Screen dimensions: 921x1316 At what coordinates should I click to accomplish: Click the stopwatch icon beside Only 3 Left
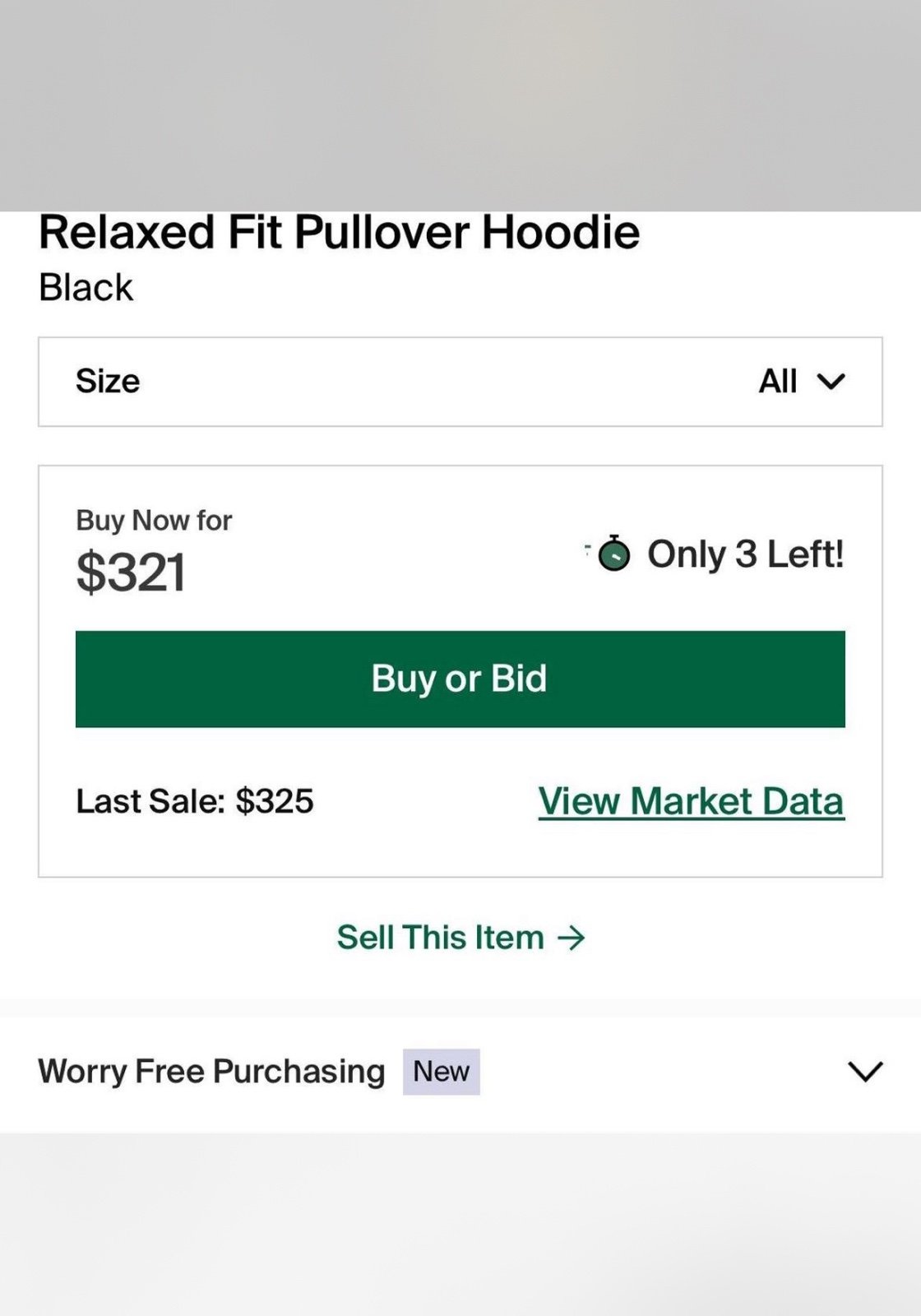point(613,553)
